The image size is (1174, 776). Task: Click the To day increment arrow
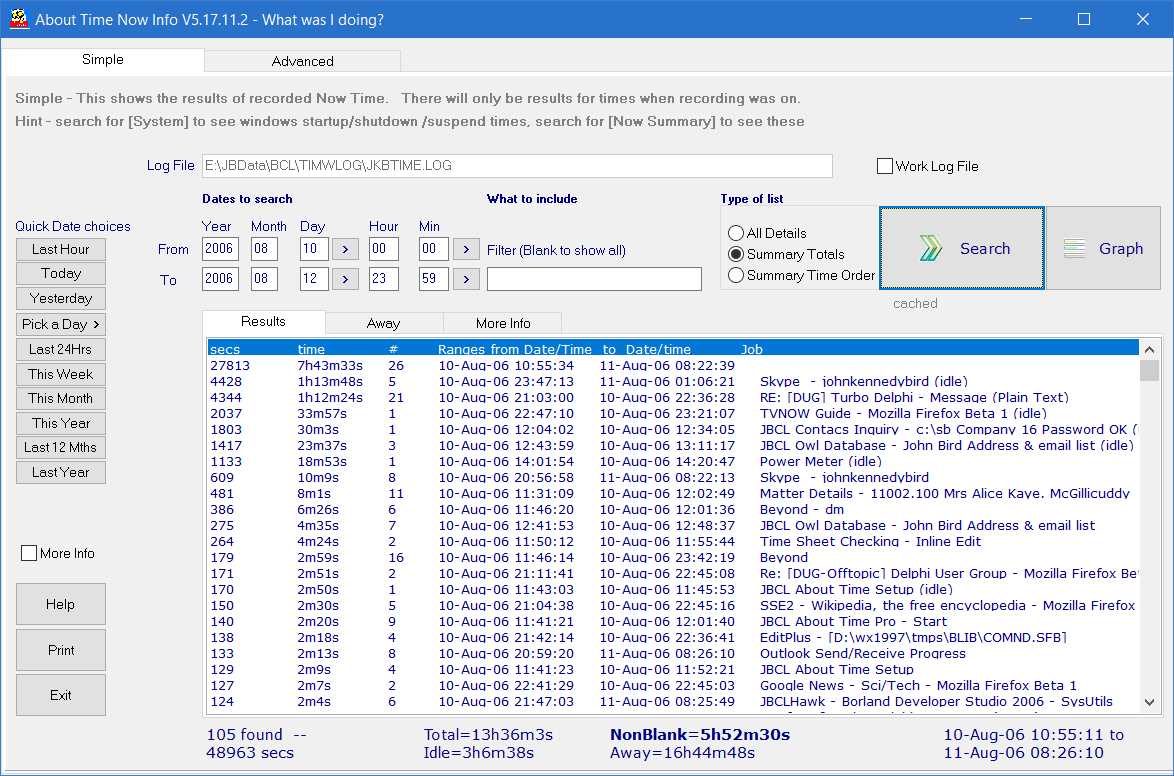[x=344, y=279]
